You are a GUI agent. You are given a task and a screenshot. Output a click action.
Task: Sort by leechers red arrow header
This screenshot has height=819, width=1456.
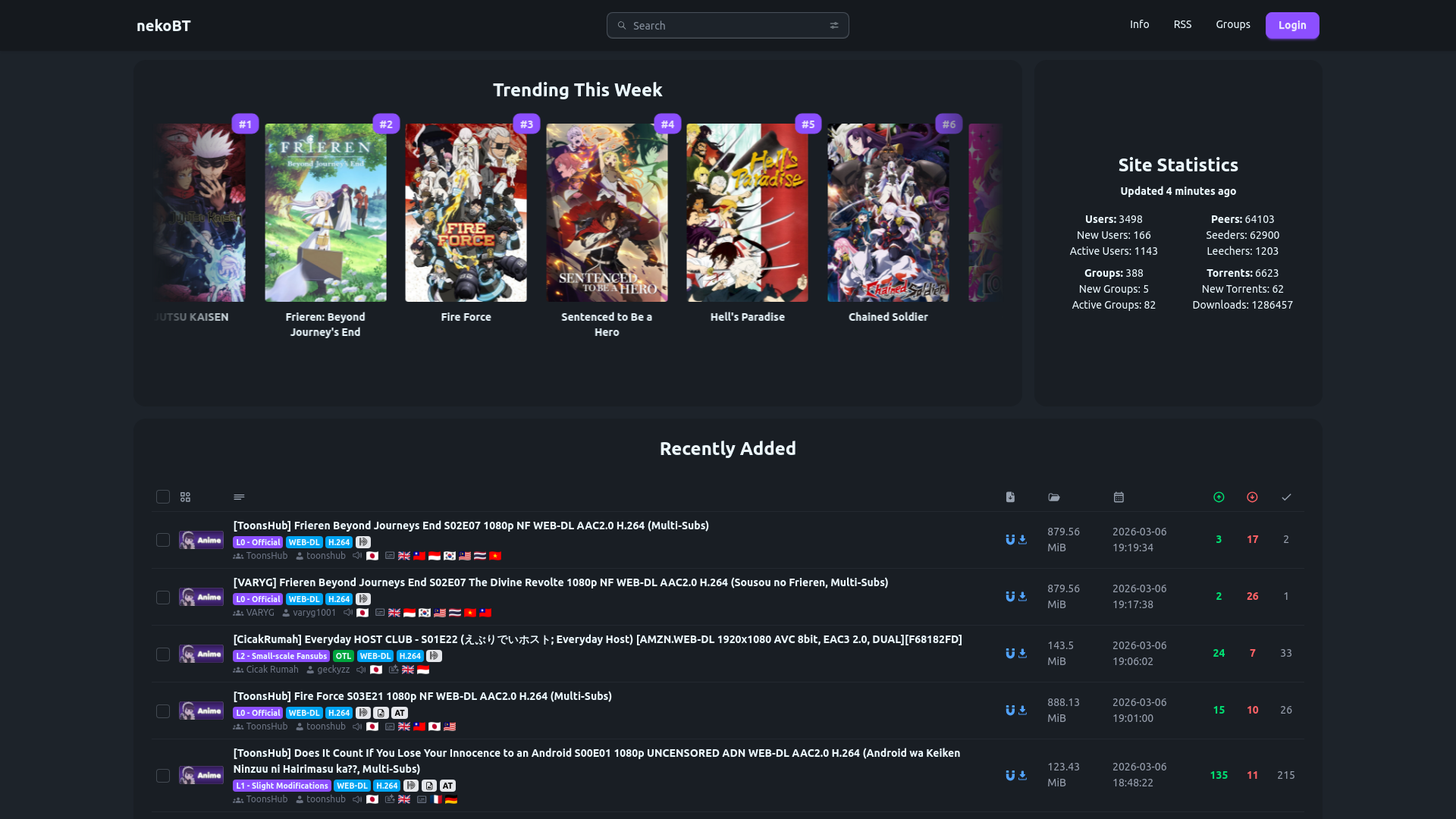tap(1252, 497)
